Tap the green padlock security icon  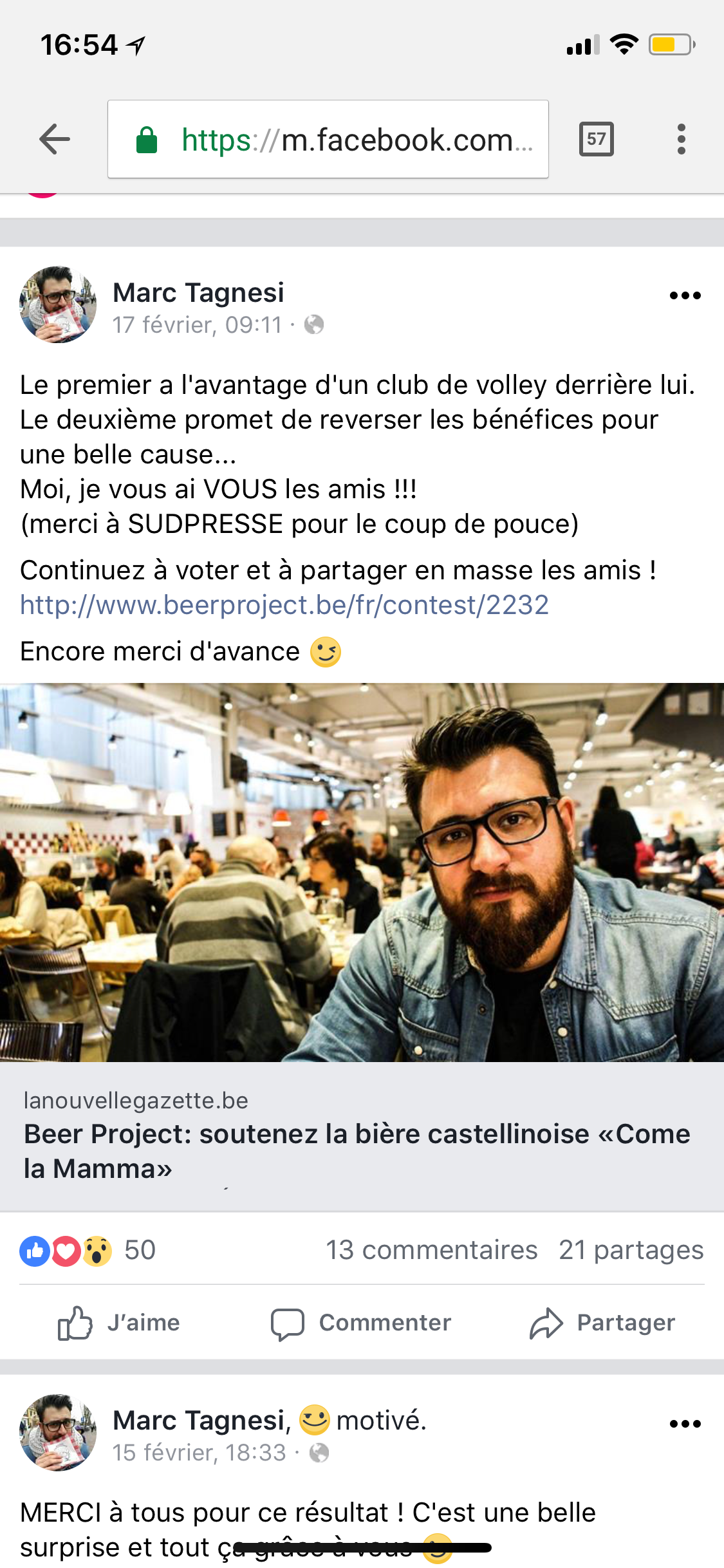pyautogui.click(x=147, y=139)
